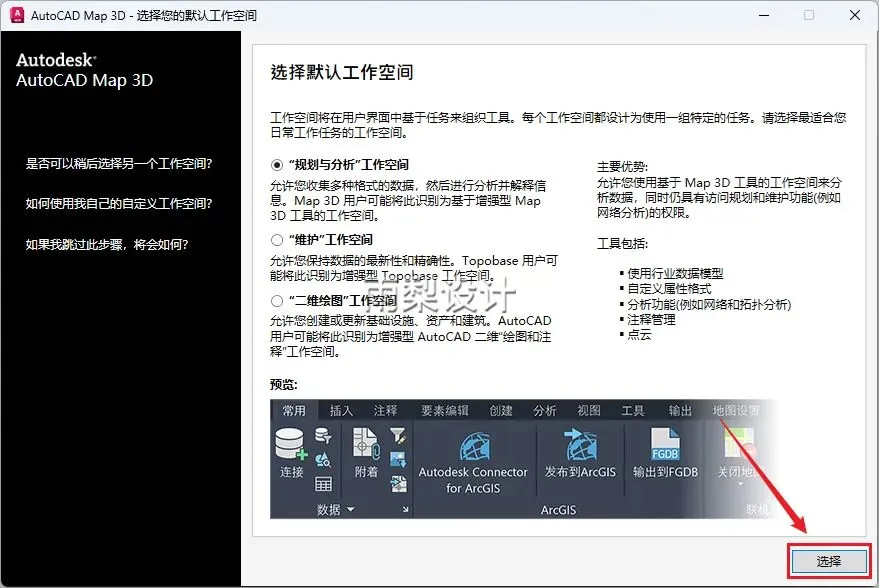Click the filter funnel icon in preview ribbon

click(398, 436)
